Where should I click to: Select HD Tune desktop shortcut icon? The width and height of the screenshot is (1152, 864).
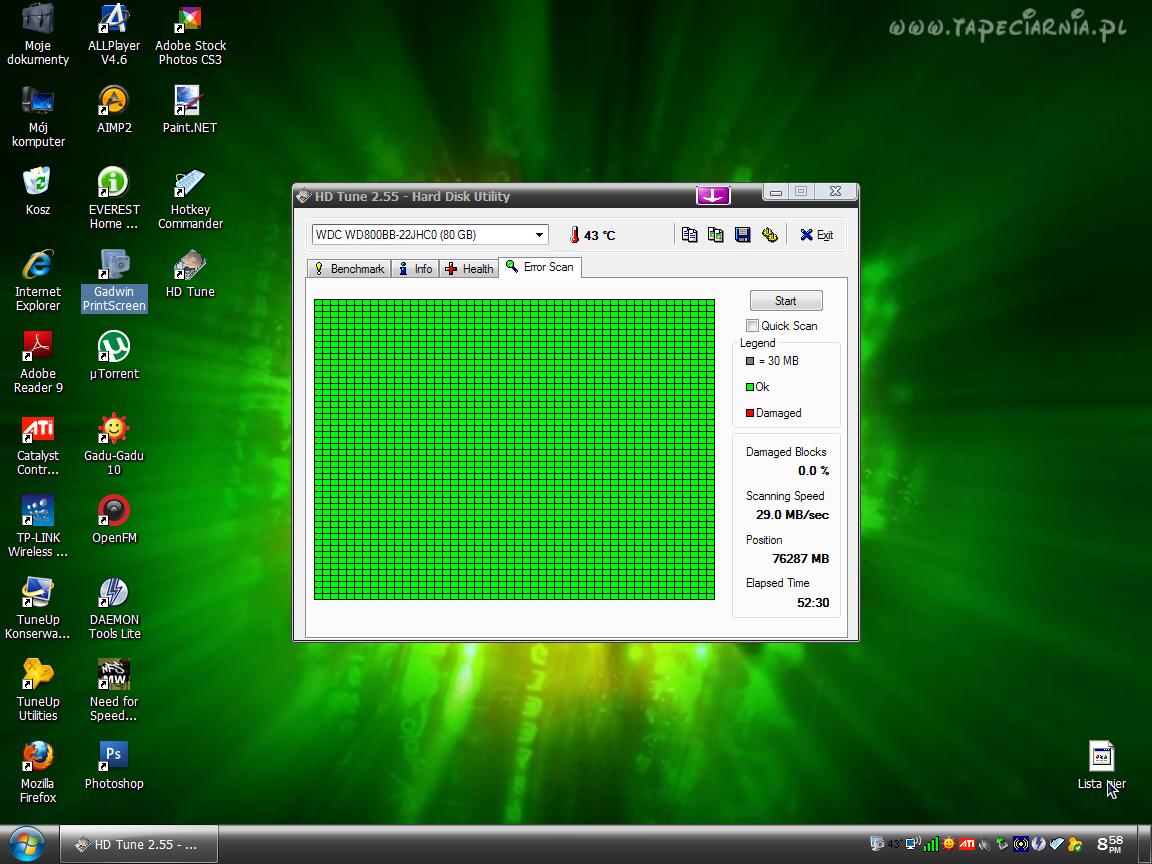point(190,274)
